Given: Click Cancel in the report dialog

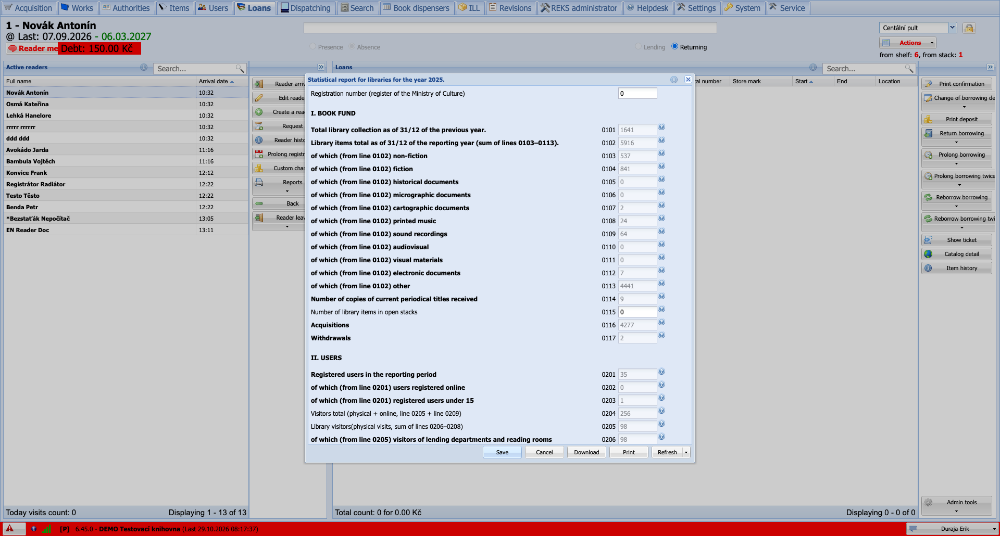Looking at the screenshot, I should pos(544,452).
